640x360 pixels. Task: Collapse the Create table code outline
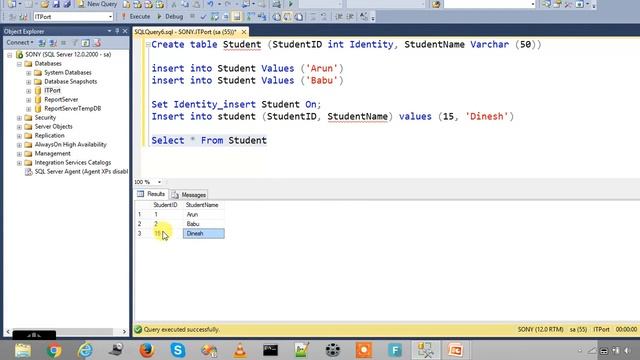point(148,44)
